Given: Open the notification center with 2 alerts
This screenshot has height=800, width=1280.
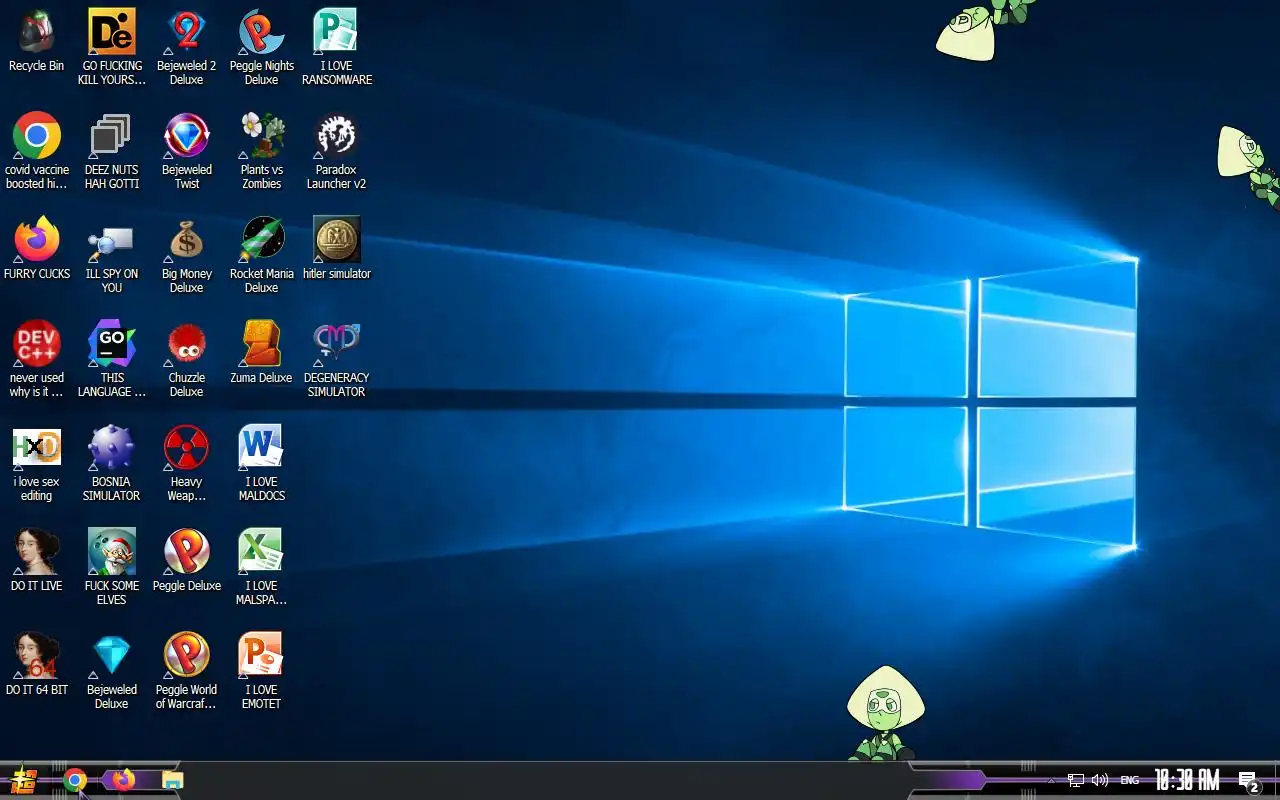Looking at the screenshot, I should pyautogui.click(x=1248, y=781).
